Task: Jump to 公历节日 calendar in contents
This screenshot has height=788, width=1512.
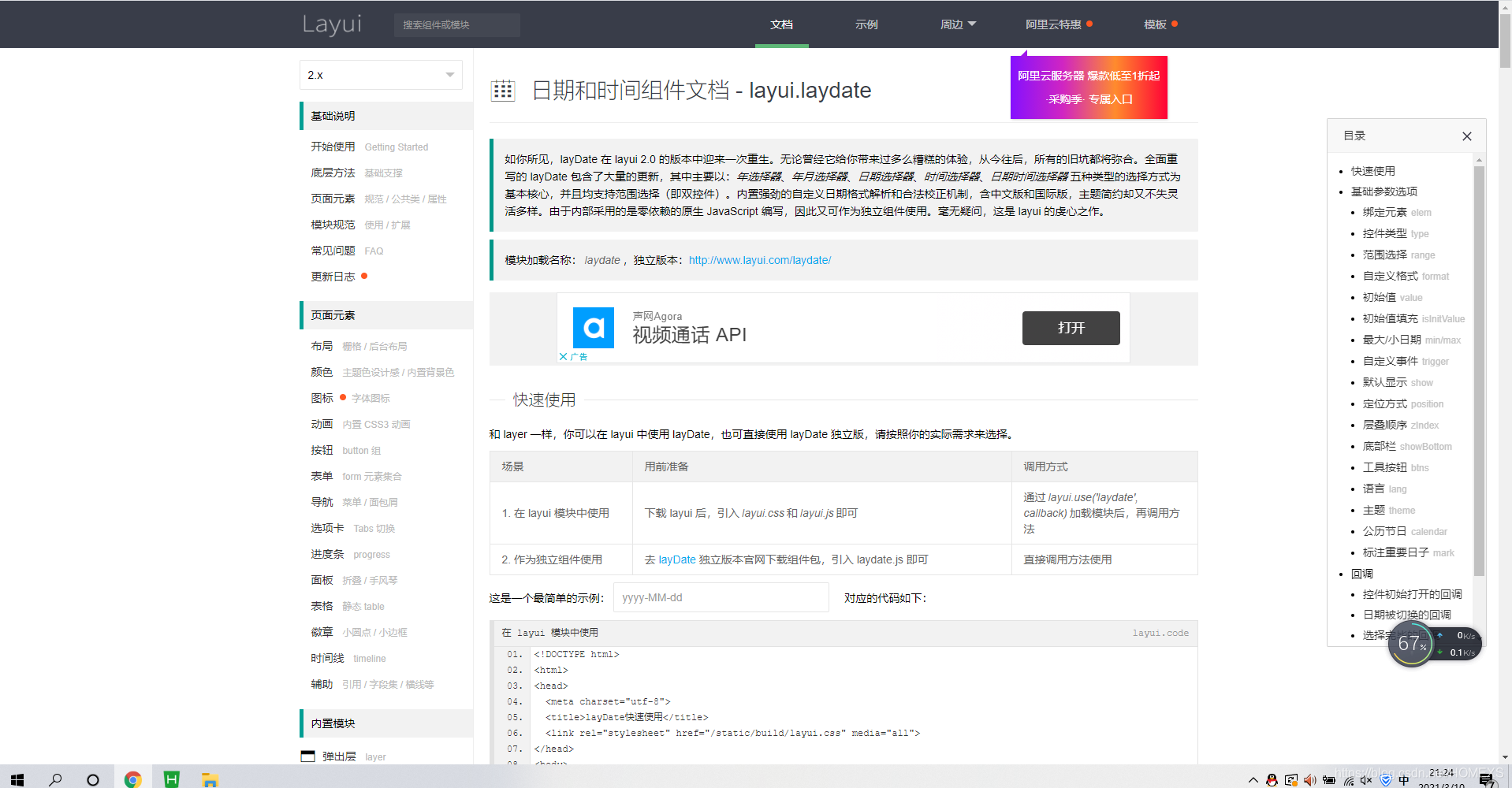Action: [x=1405, y=531]
